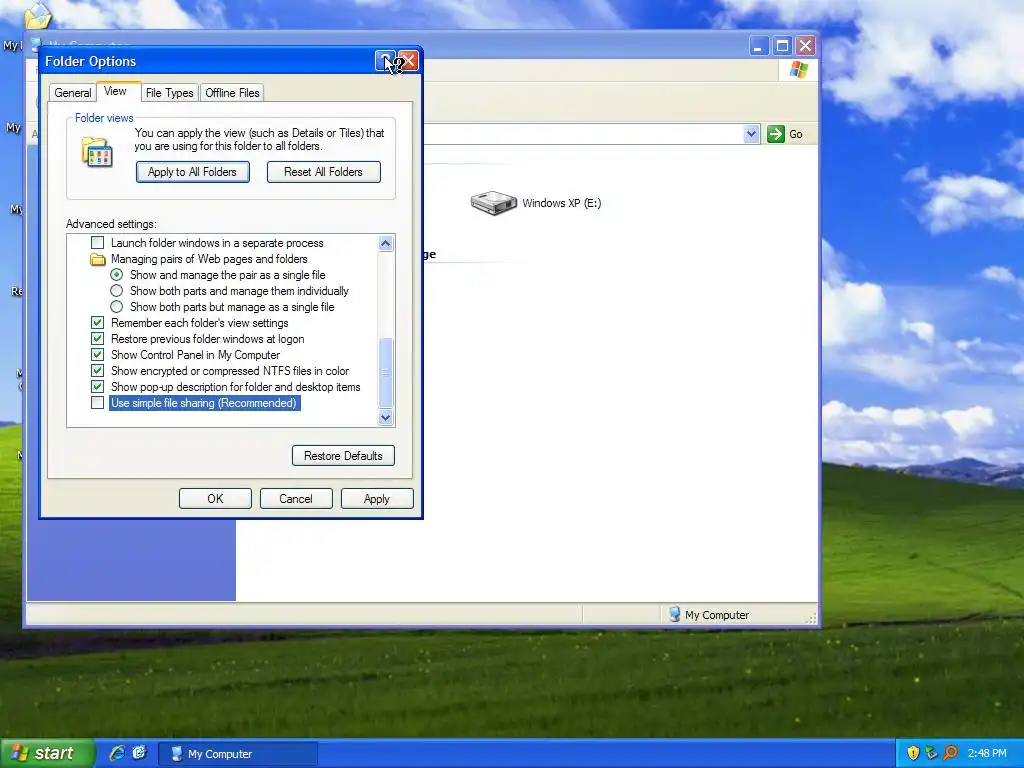Click Apply to All Folders button
Screen dimensions: 1024x768
(x=193, y=172)
